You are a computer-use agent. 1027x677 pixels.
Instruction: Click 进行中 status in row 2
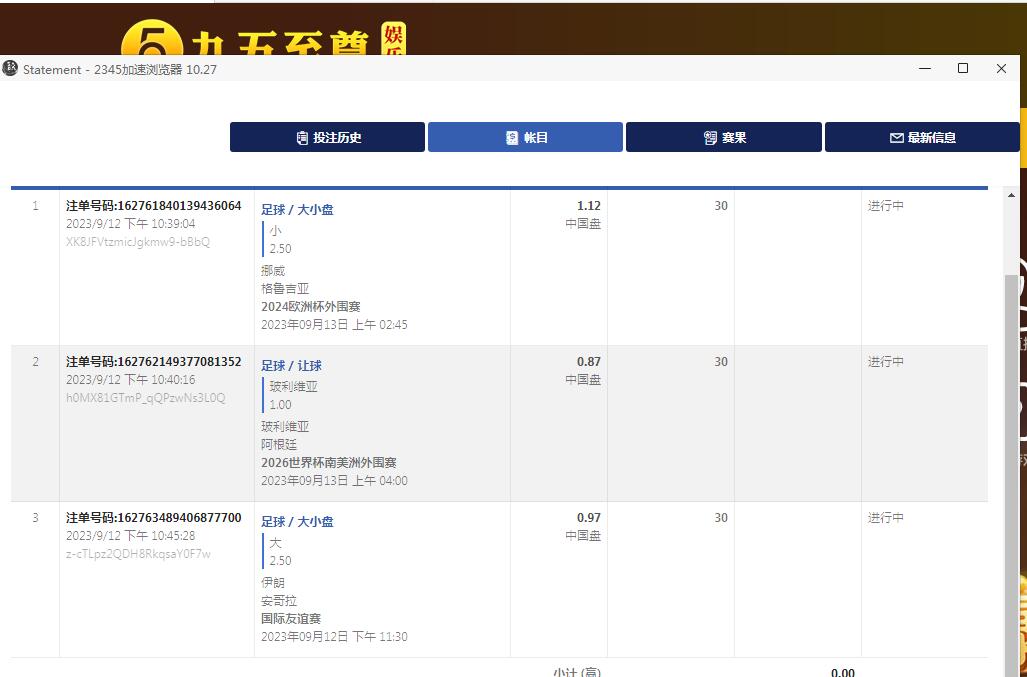[x=886, y=361]
